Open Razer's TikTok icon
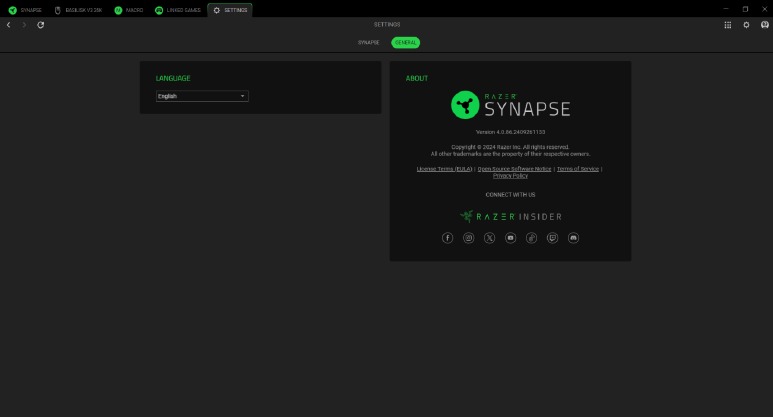 click(531, 238)
